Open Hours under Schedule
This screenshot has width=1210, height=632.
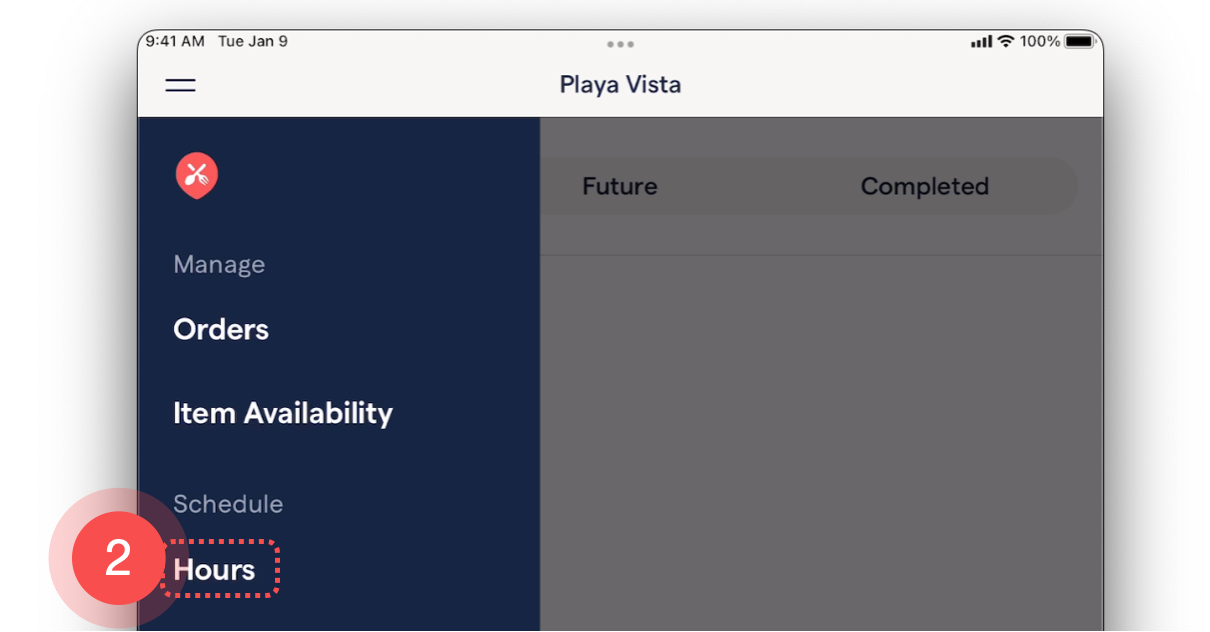coord(215,570)
